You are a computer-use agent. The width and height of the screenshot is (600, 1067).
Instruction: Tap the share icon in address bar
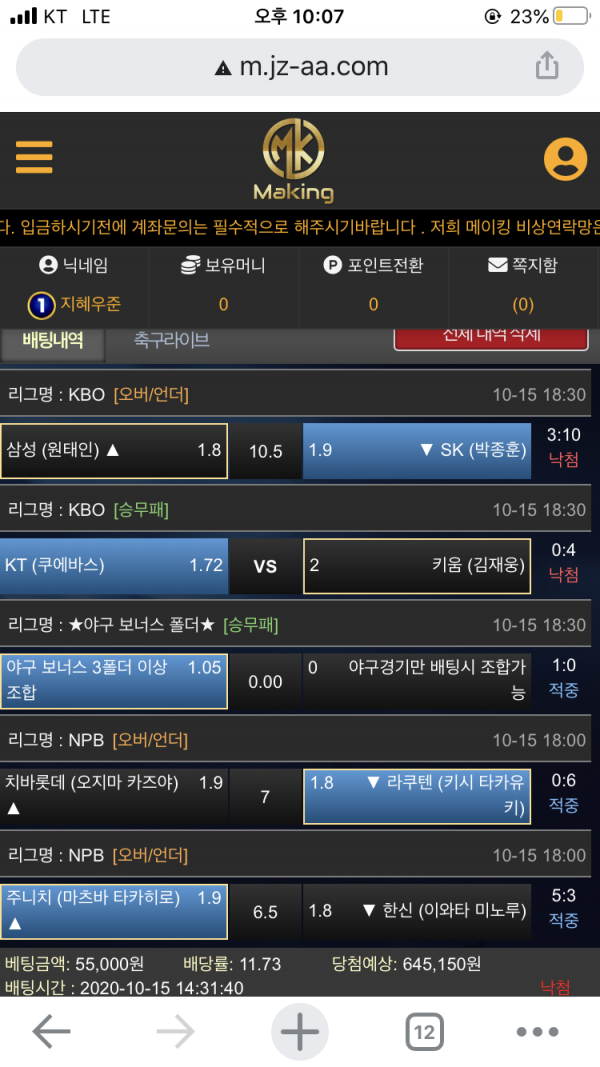click(x=547, y=66)
